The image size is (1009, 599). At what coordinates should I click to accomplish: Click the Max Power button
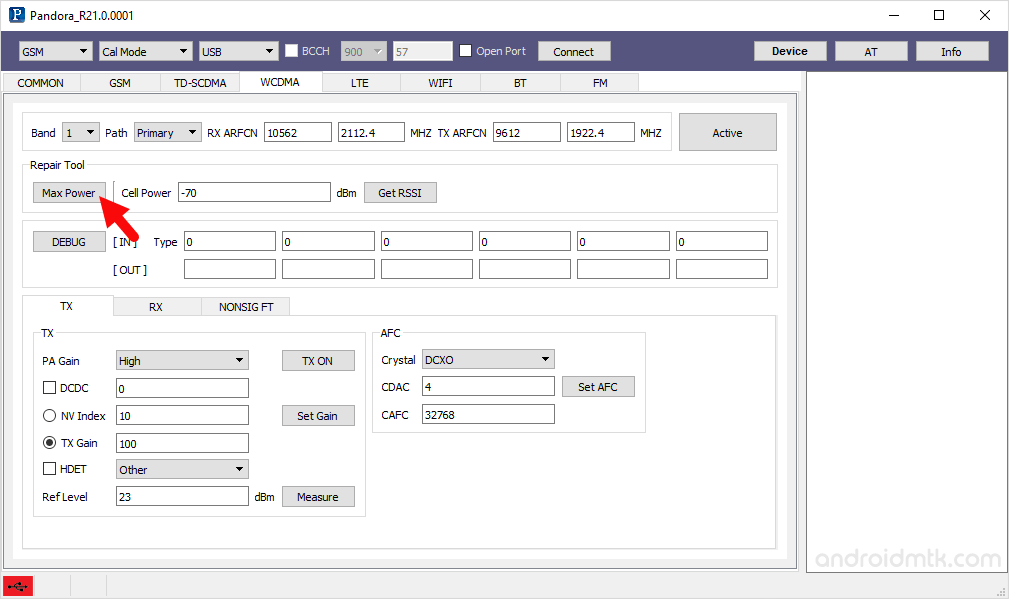tap(68, 192)
